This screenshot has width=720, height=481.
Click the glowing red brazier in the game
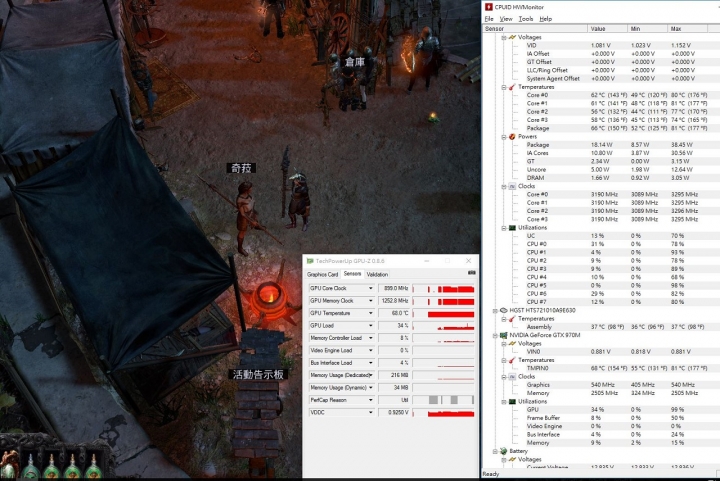click(269, 297)
